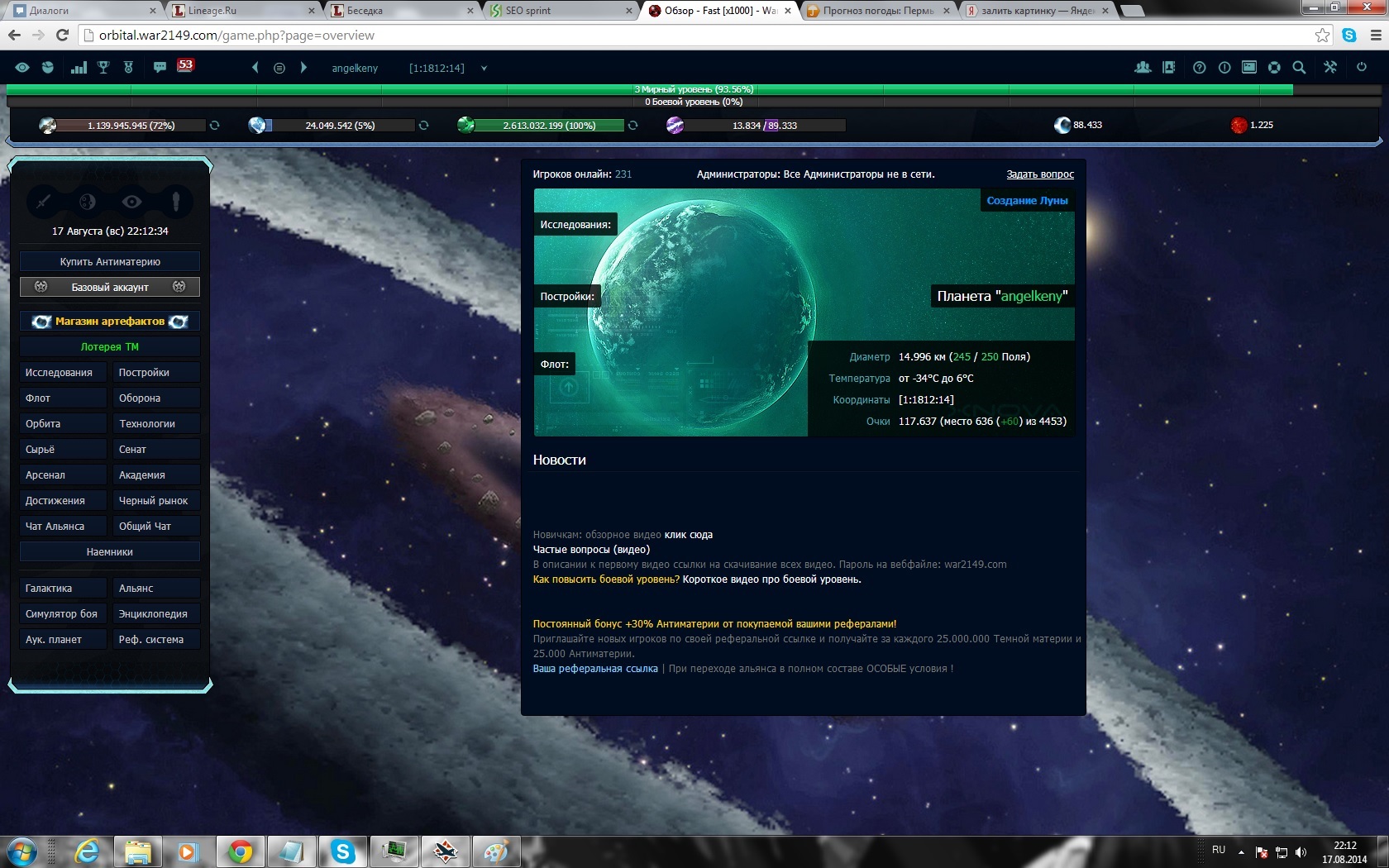Open Skype from Windows taskbar
1389x868 pixels.
(x=342, y=851)
